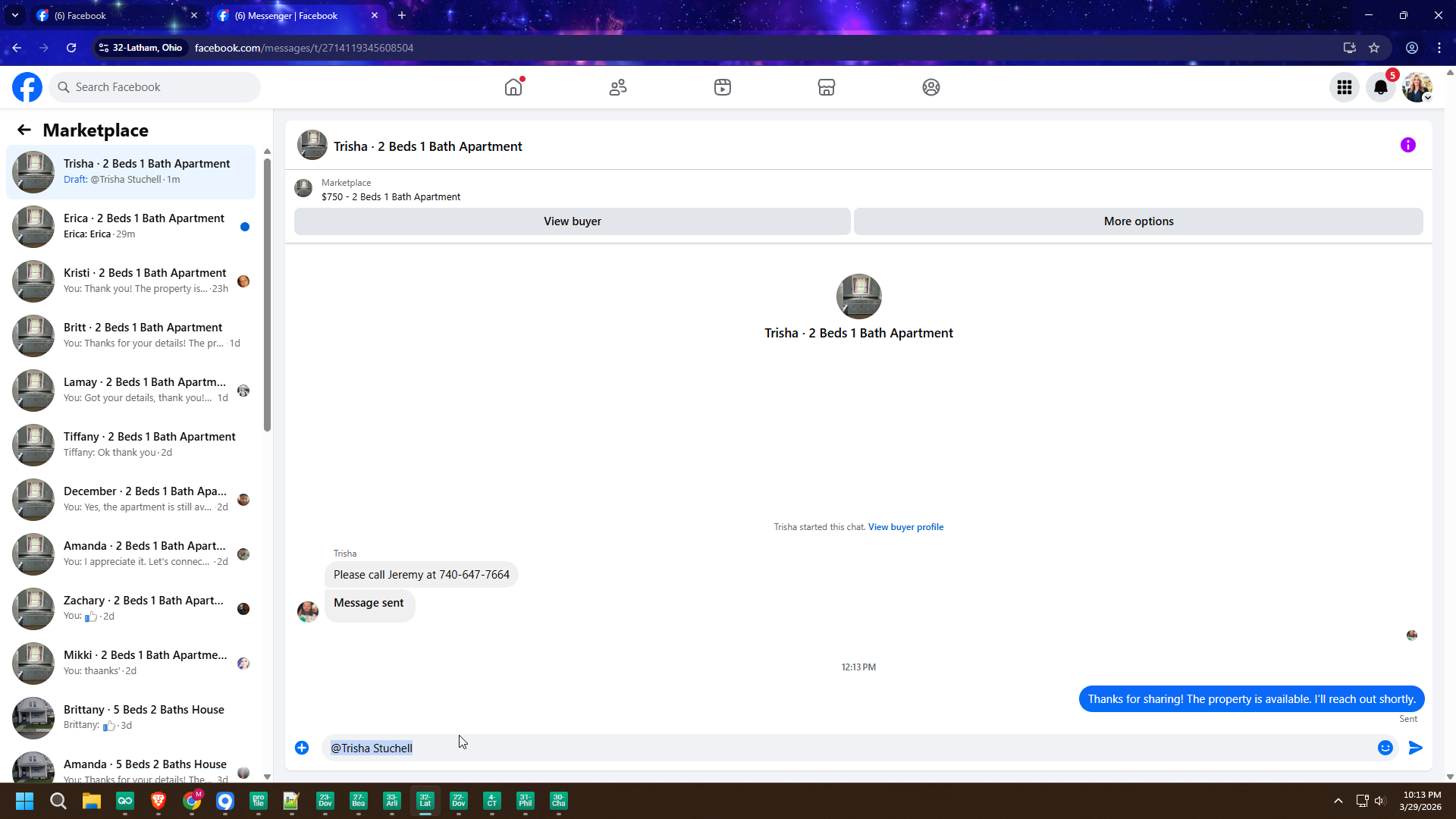Click the listing thumbnail in the chat header
Image resolution: width=1456 pixels, height=819 pixels.
(x=312, y=145)
